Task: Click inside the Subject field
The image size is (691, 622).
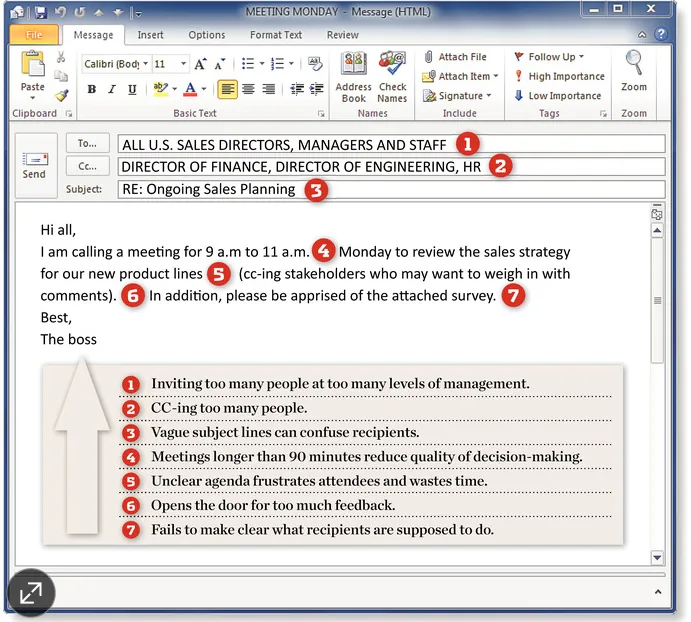Action: [391, 190]
